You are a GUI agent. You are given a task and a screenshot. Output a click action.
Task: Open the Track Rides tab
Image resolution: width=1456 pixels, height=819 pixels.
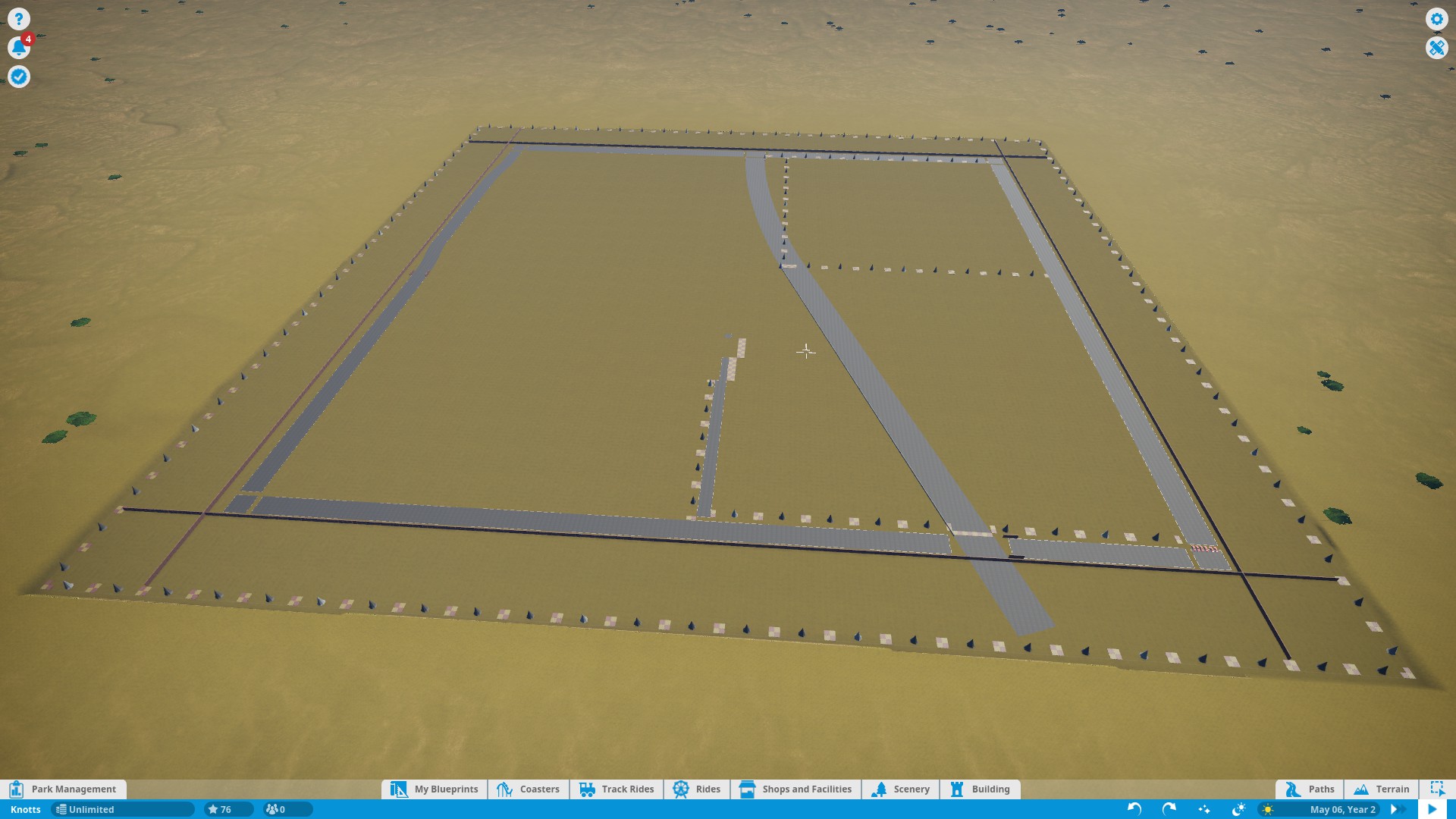tap(617, 789)
